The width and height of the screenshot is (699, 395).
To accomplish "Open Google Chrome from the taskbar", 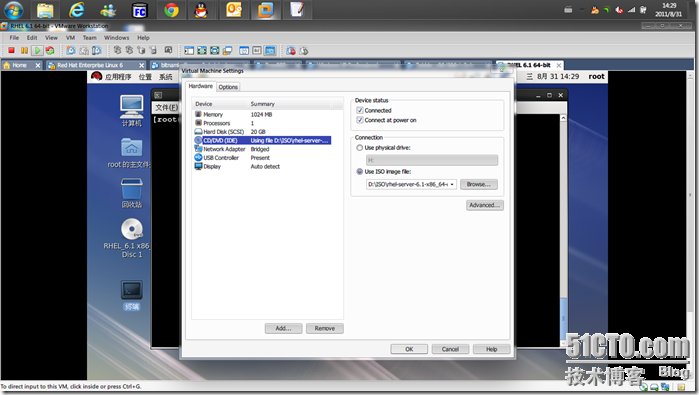I will click(171, 10).
